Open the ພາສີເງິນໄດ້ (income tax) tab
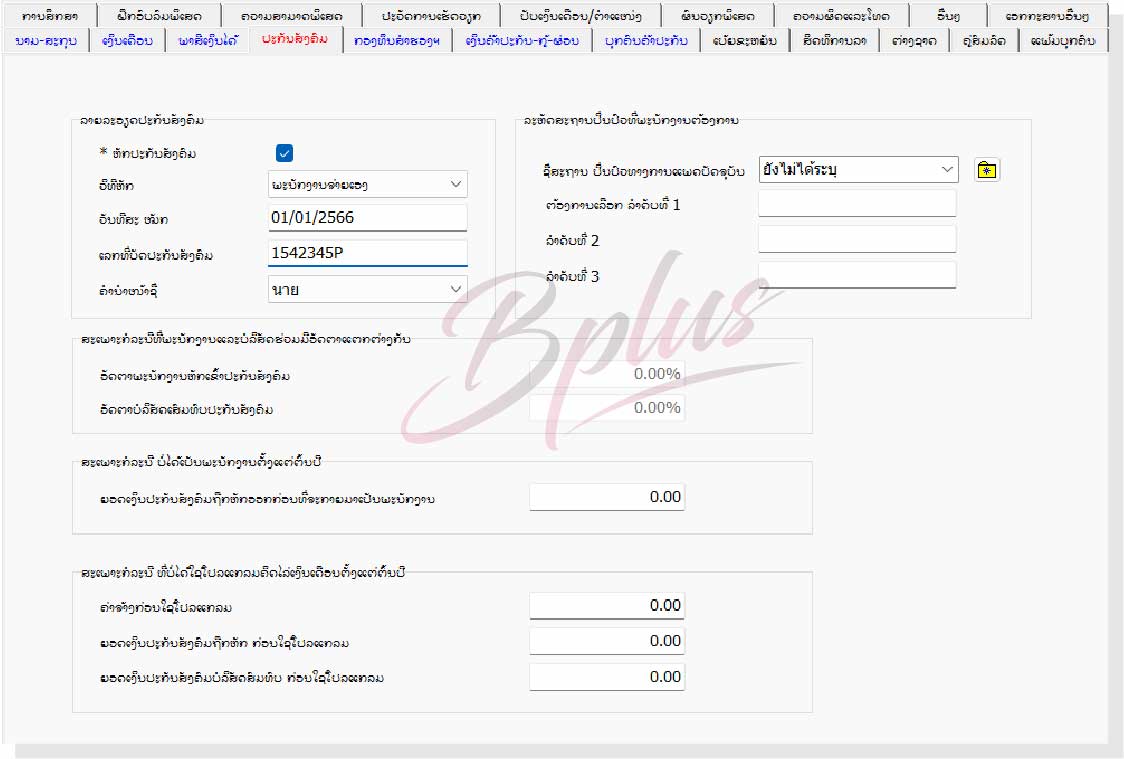The height and width of the screenshot is (759, 1124). point(208,41)
